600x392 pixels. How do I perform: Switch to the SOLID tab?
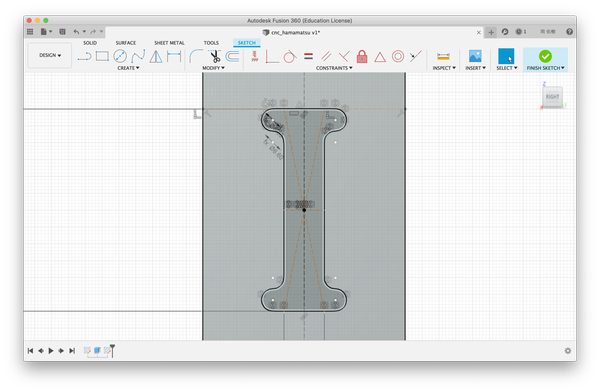click(90, 43)
